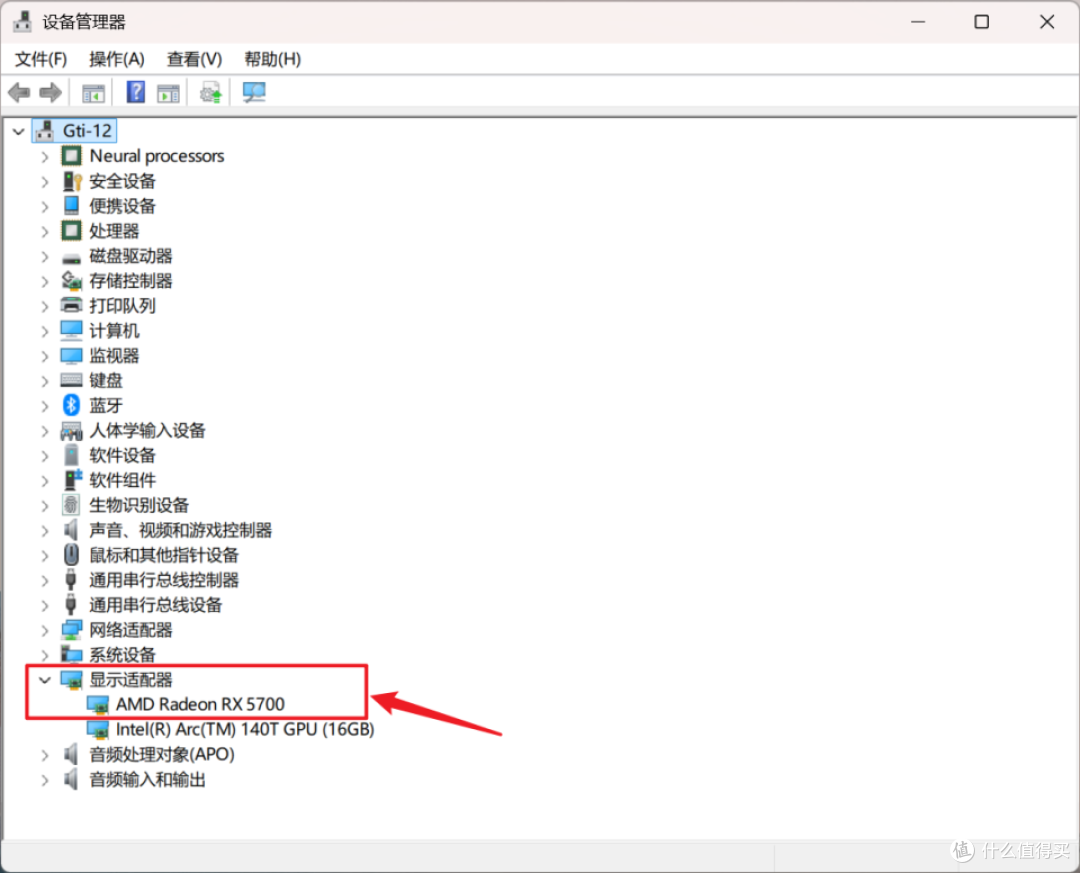Open the 操作(A) menu

click(x=116, y=59)
